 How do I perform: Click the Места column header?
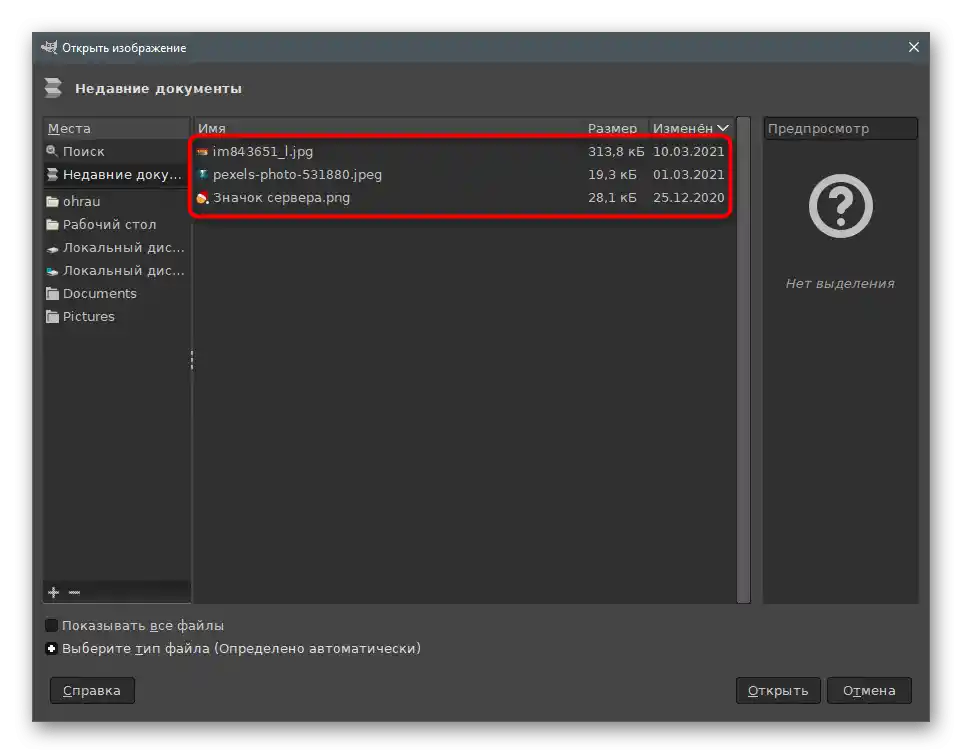coord(116,128)
